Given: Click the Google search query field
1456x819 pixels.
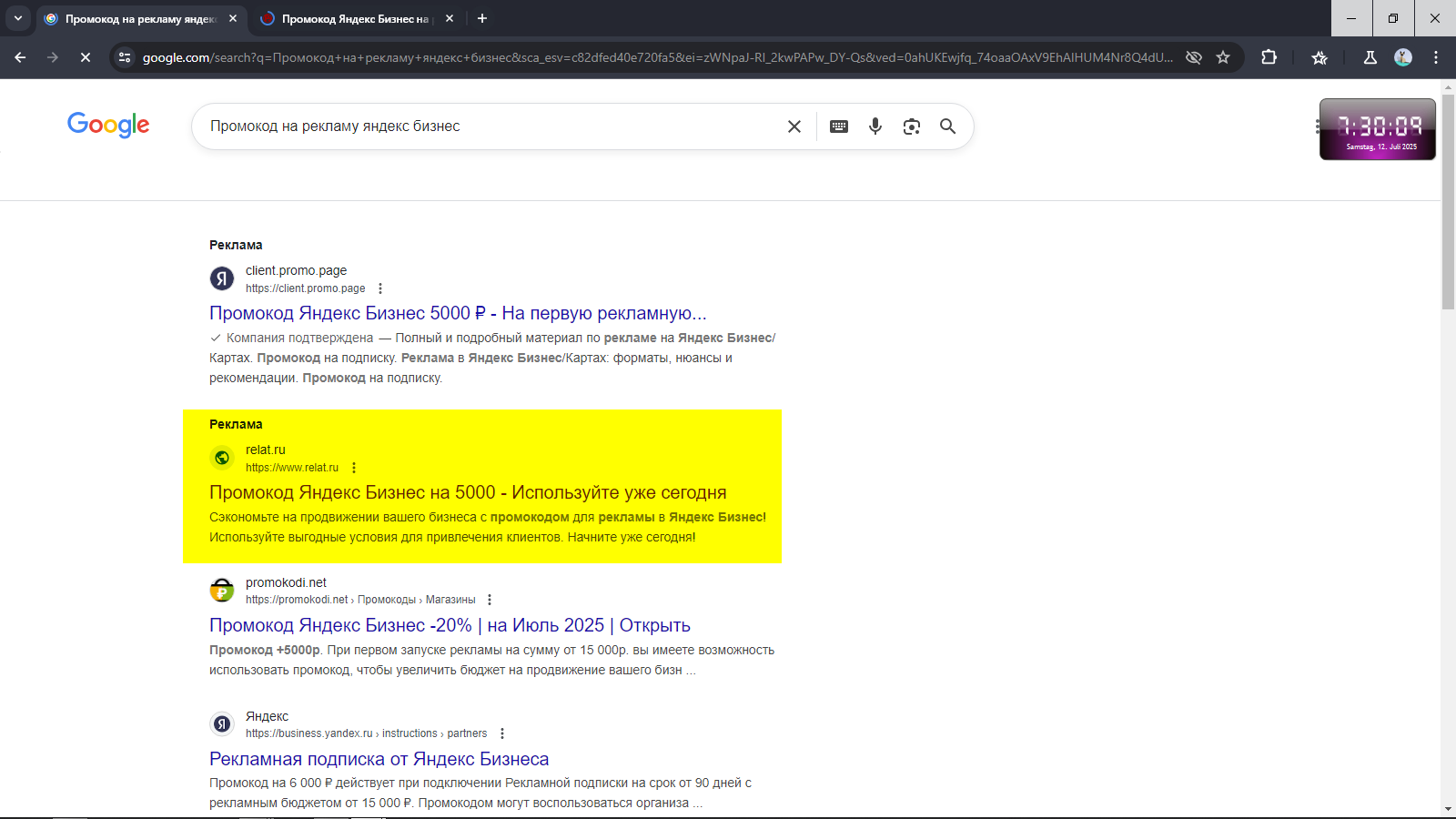Looking at the screenshot, I should click(x=491, y=126).
